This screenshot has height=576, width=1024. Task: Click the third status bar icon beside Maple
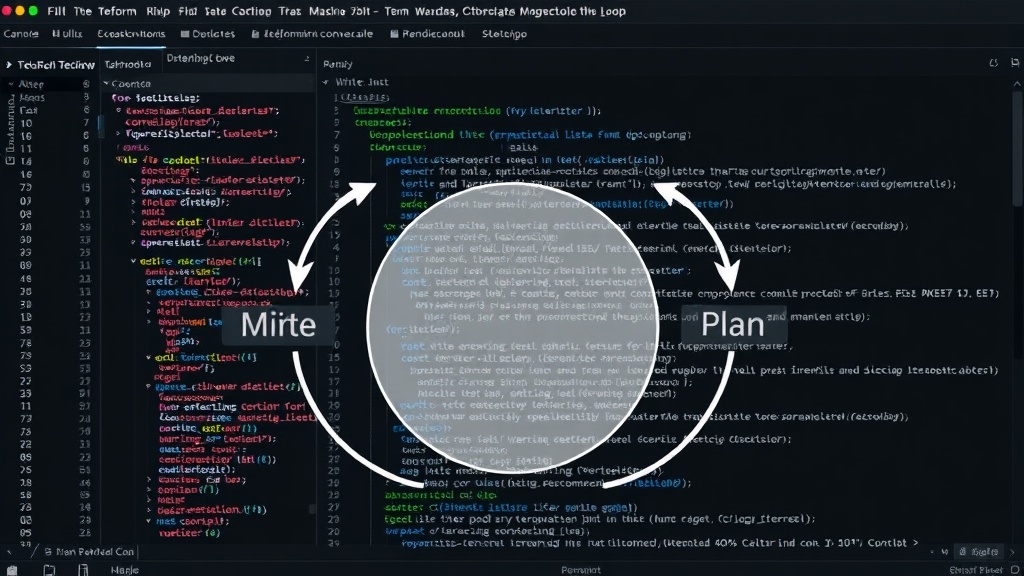(83, 570)
